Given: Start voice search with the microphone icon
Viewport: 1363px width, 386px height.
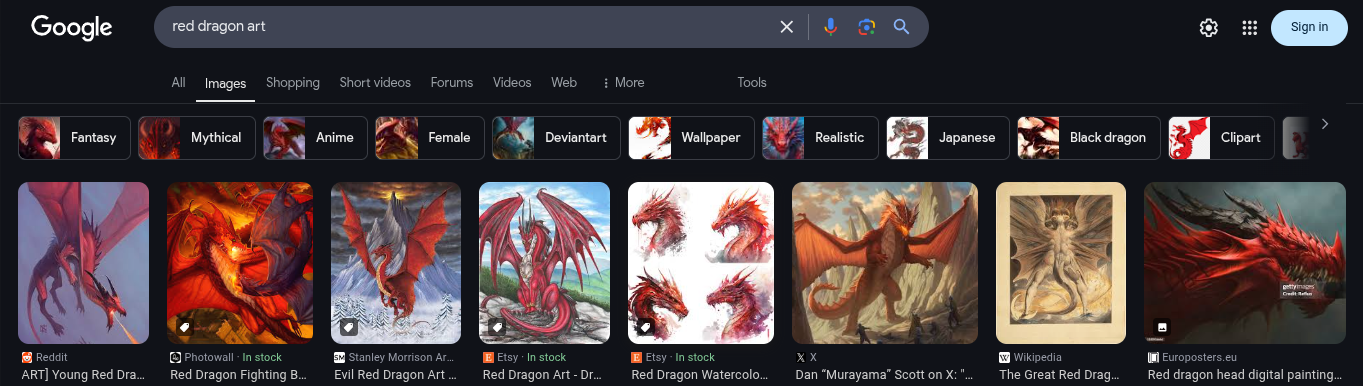Looking at the screenshot, I should point(830,27).
